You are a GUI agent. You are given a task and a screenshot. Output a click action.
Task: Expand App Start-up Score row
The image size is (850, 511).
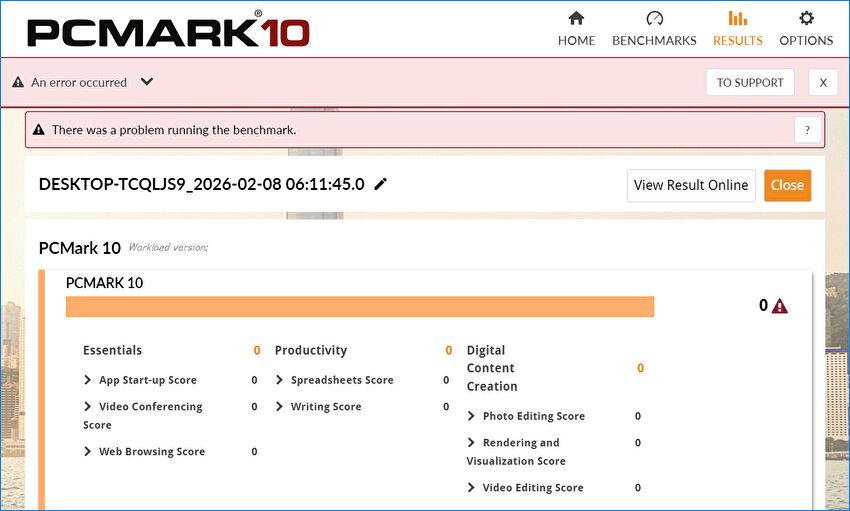[x=89, y=380]
